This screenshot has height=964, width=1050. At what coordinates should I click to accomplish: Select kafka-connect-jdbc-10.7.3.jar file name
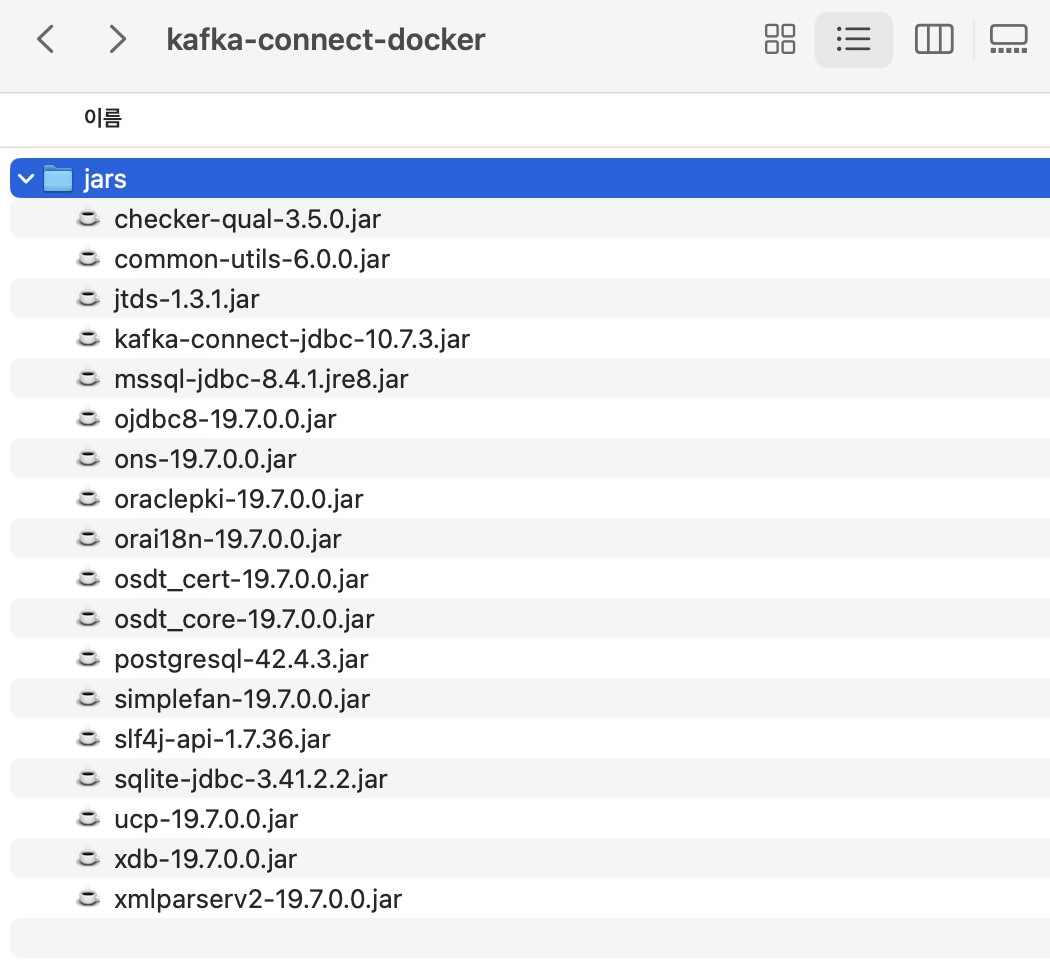(x=292, y=339)
